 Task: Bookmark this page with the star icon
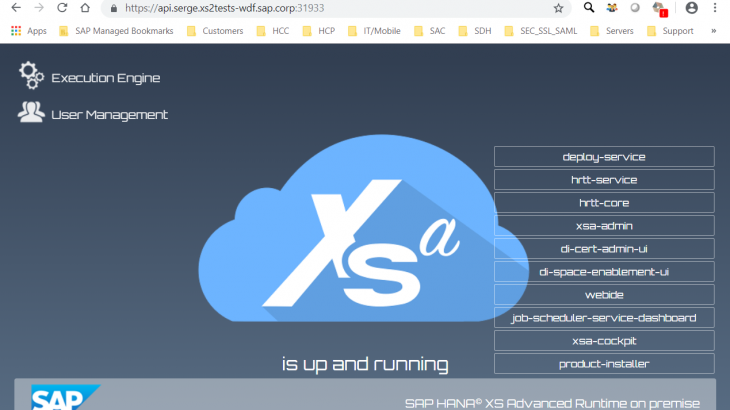coord(558,8)
